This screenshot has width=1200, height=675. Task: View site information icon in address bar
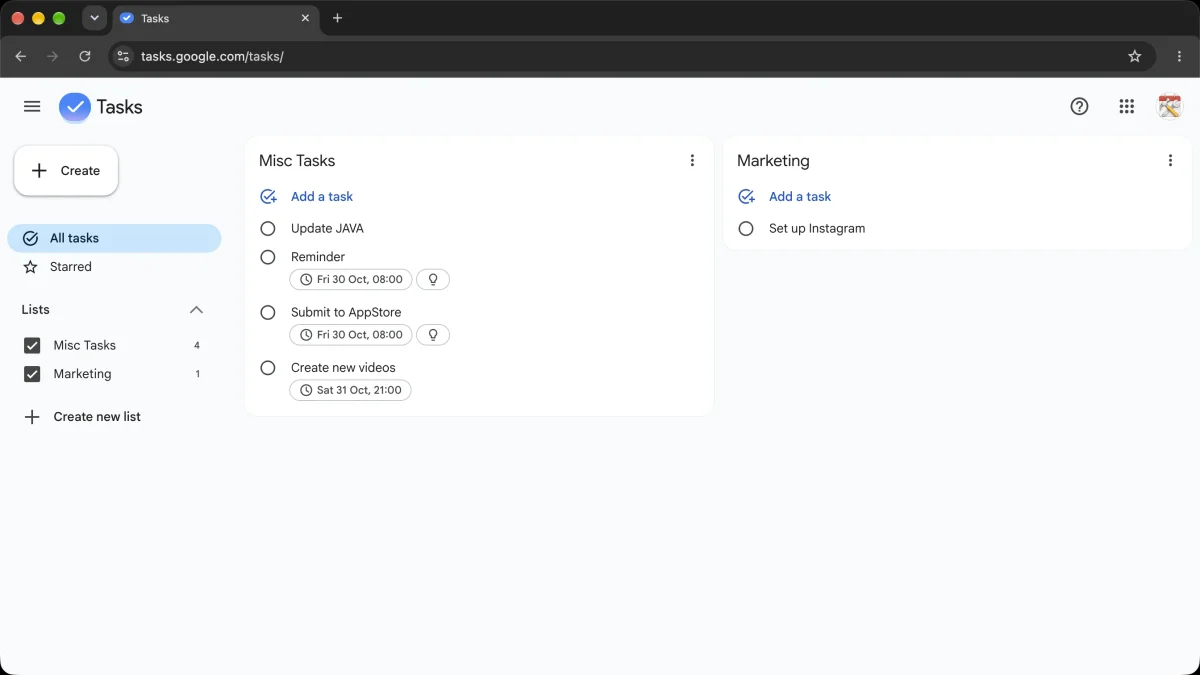click(x=123, y=56)
